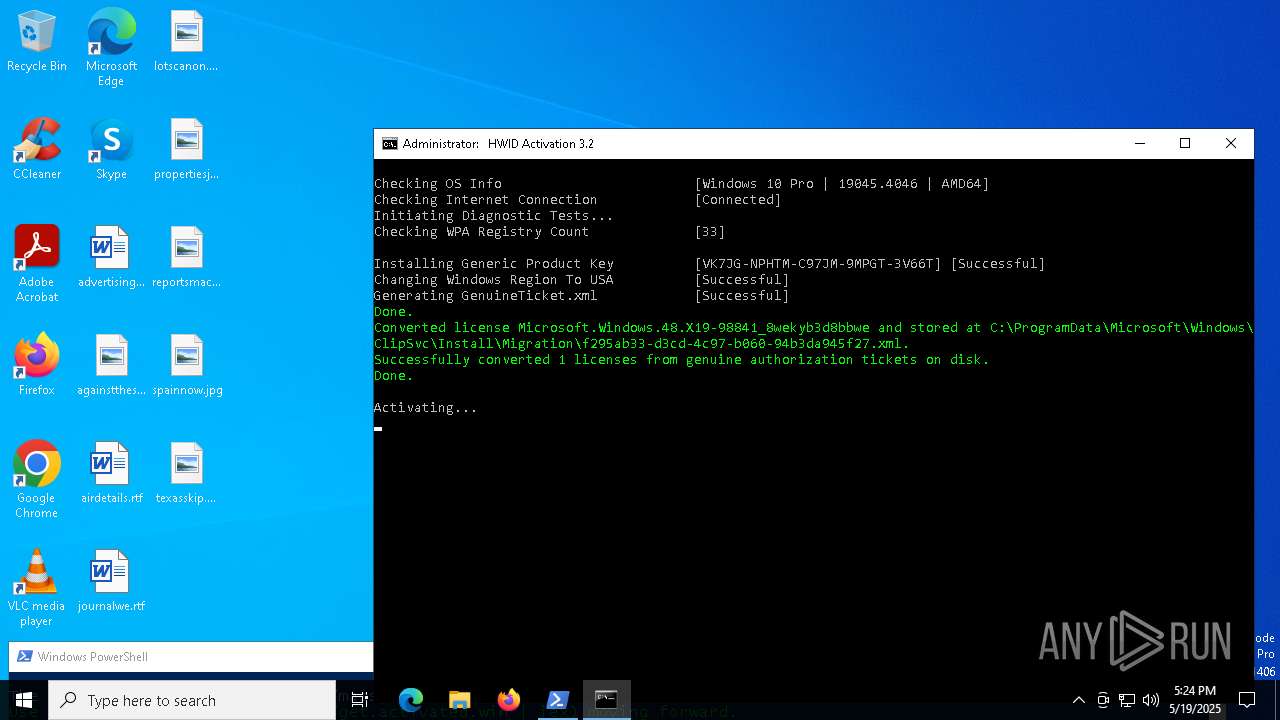Launch Microsoft Edge from desktop shortcut
This screenshot has width=1280, height=720.
click(111, 47)
